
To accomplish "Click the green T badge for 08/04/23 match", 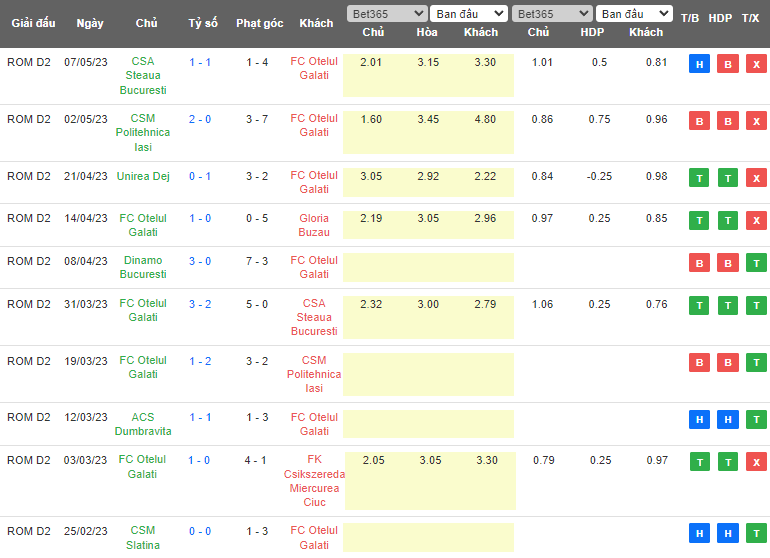I will pyautogui.click(x=755, y=263).
